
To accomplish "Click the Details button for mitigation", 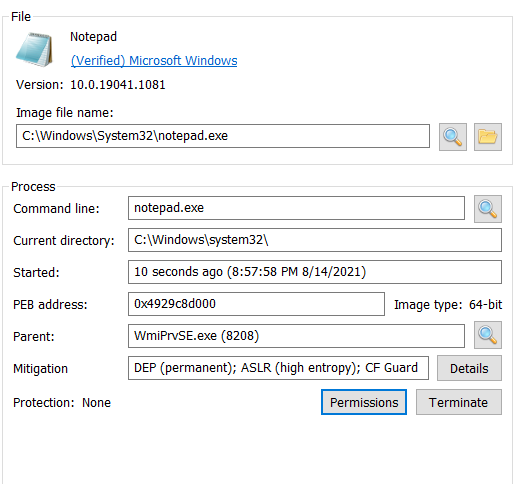I will (469, 368).
